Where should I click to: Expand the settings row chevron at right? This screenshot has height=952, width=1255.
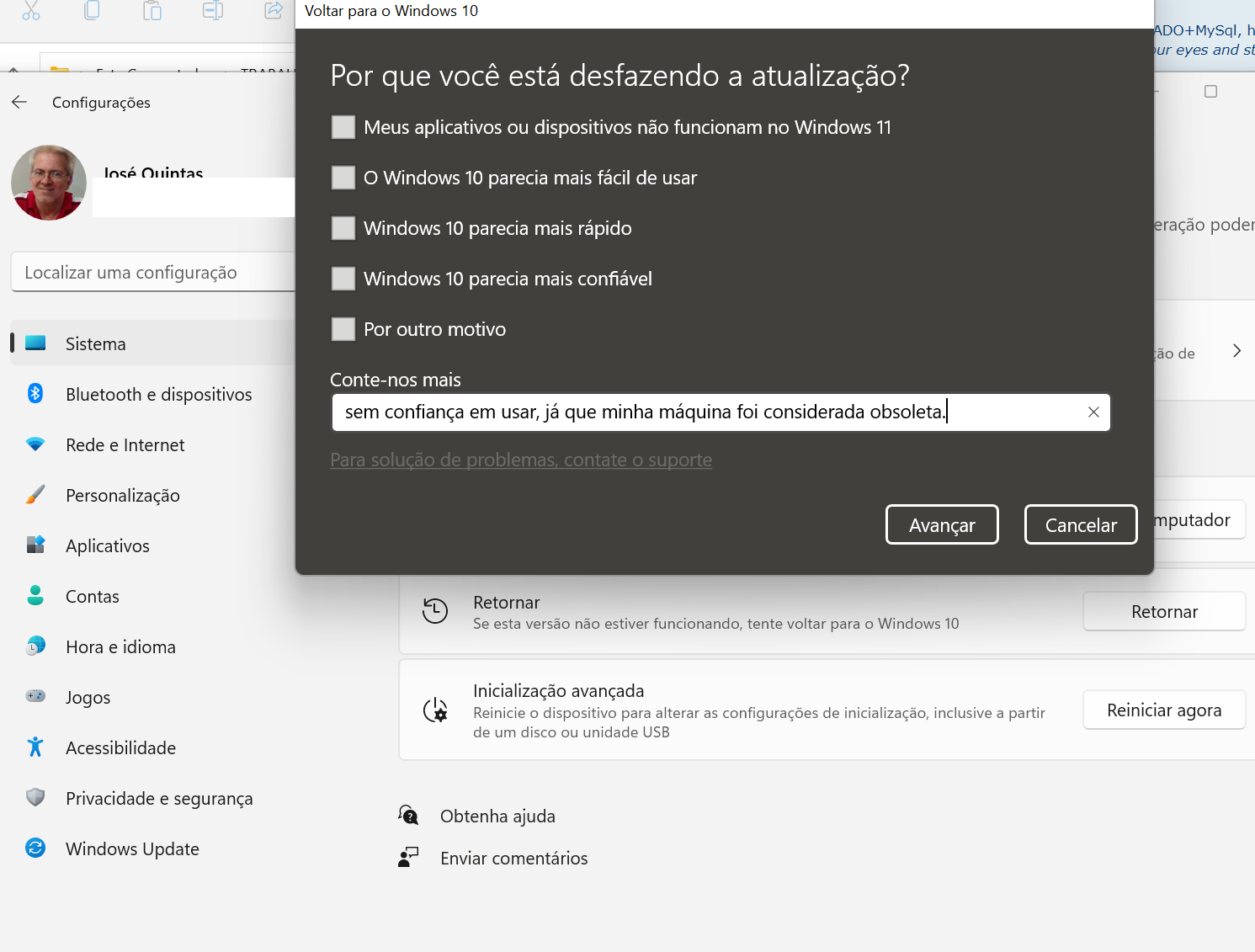pos(1236,351)
